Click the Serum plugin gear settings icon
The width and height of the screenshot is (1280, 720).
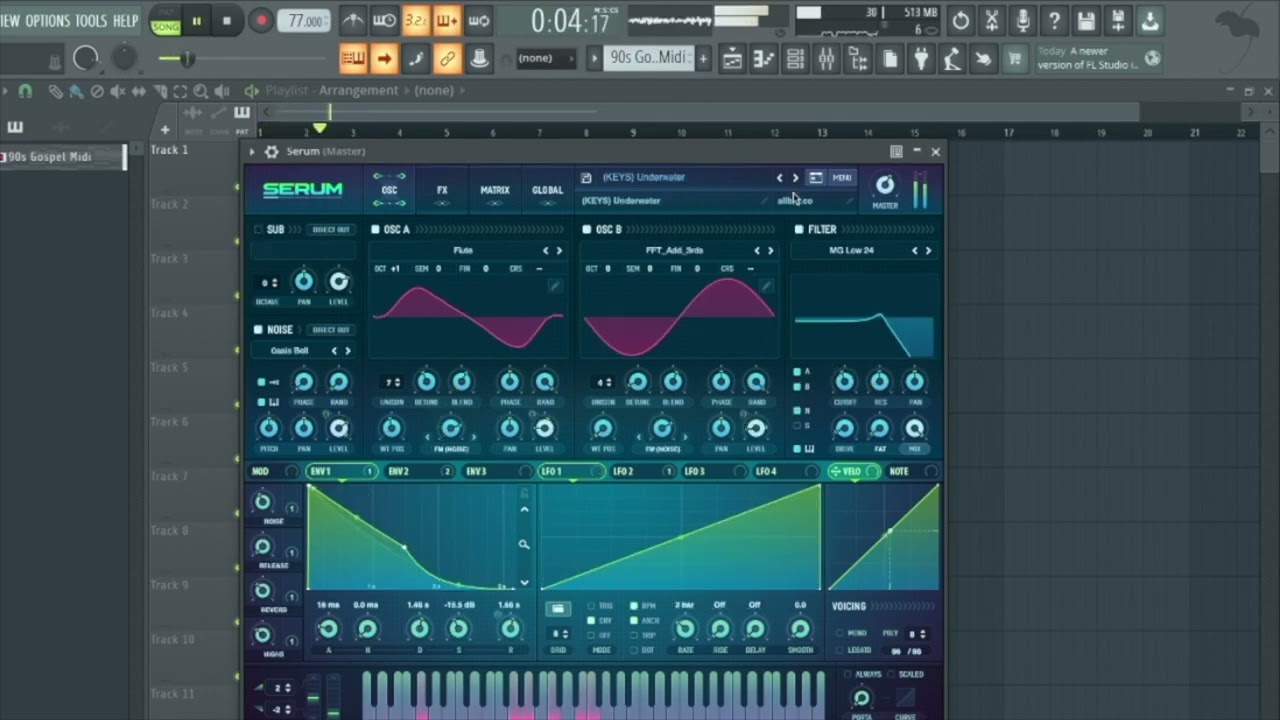click(271, 152)
